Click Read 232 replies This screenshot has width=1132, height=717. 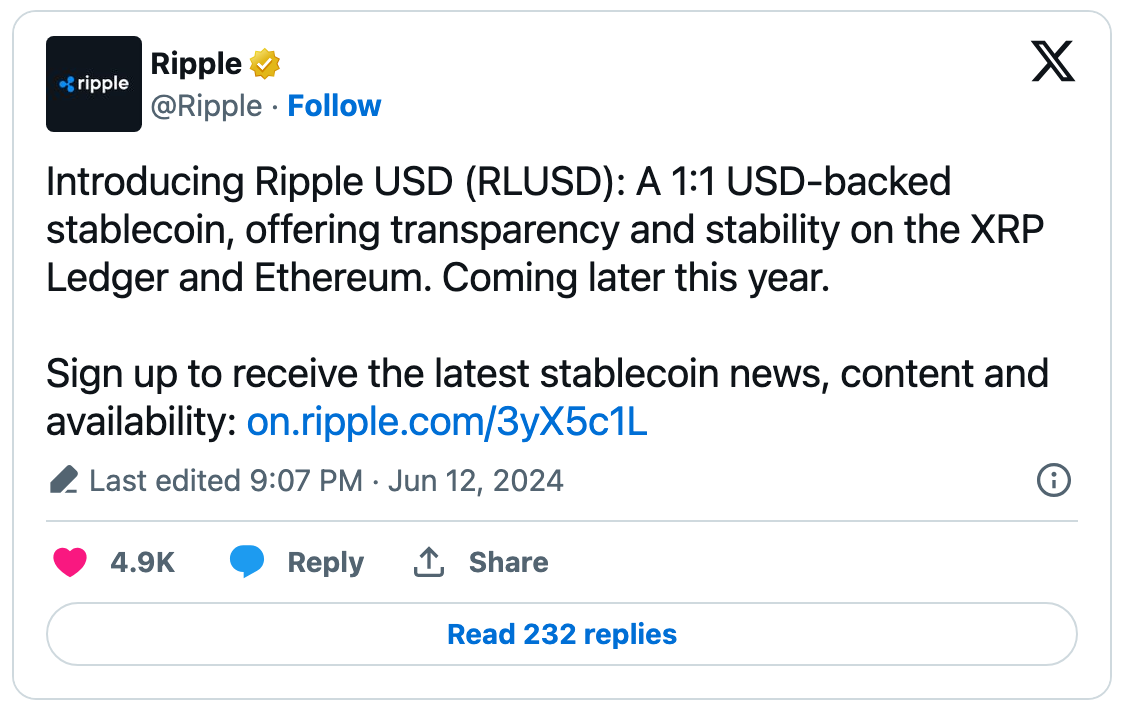click(561, 634)
